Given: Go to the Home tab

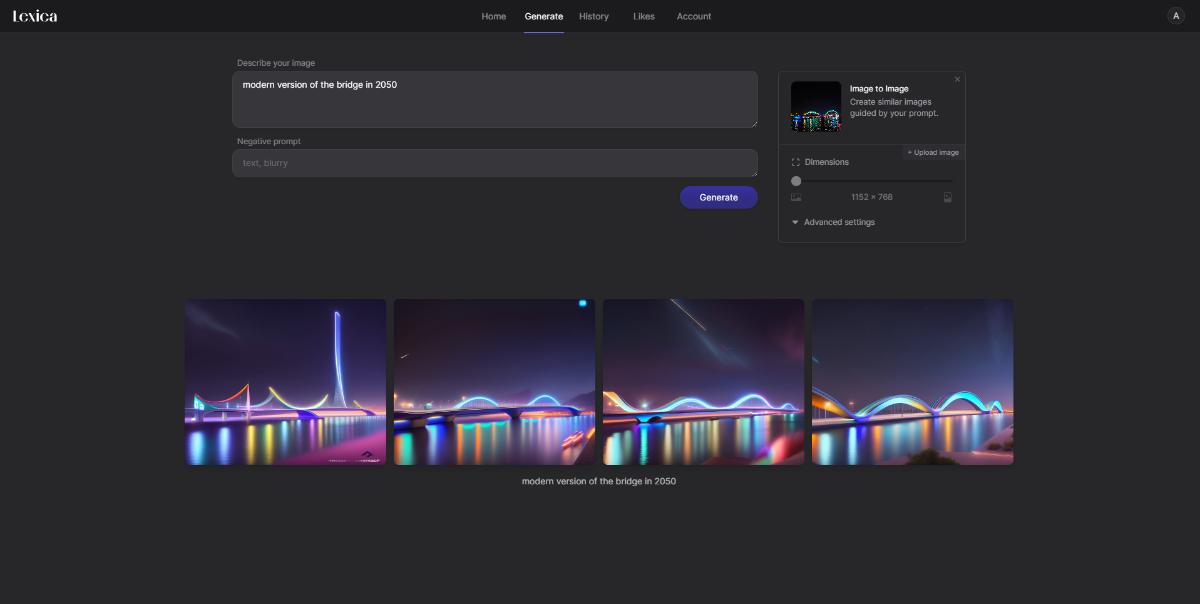Looking at the screenshot, I should click(494, 16).
